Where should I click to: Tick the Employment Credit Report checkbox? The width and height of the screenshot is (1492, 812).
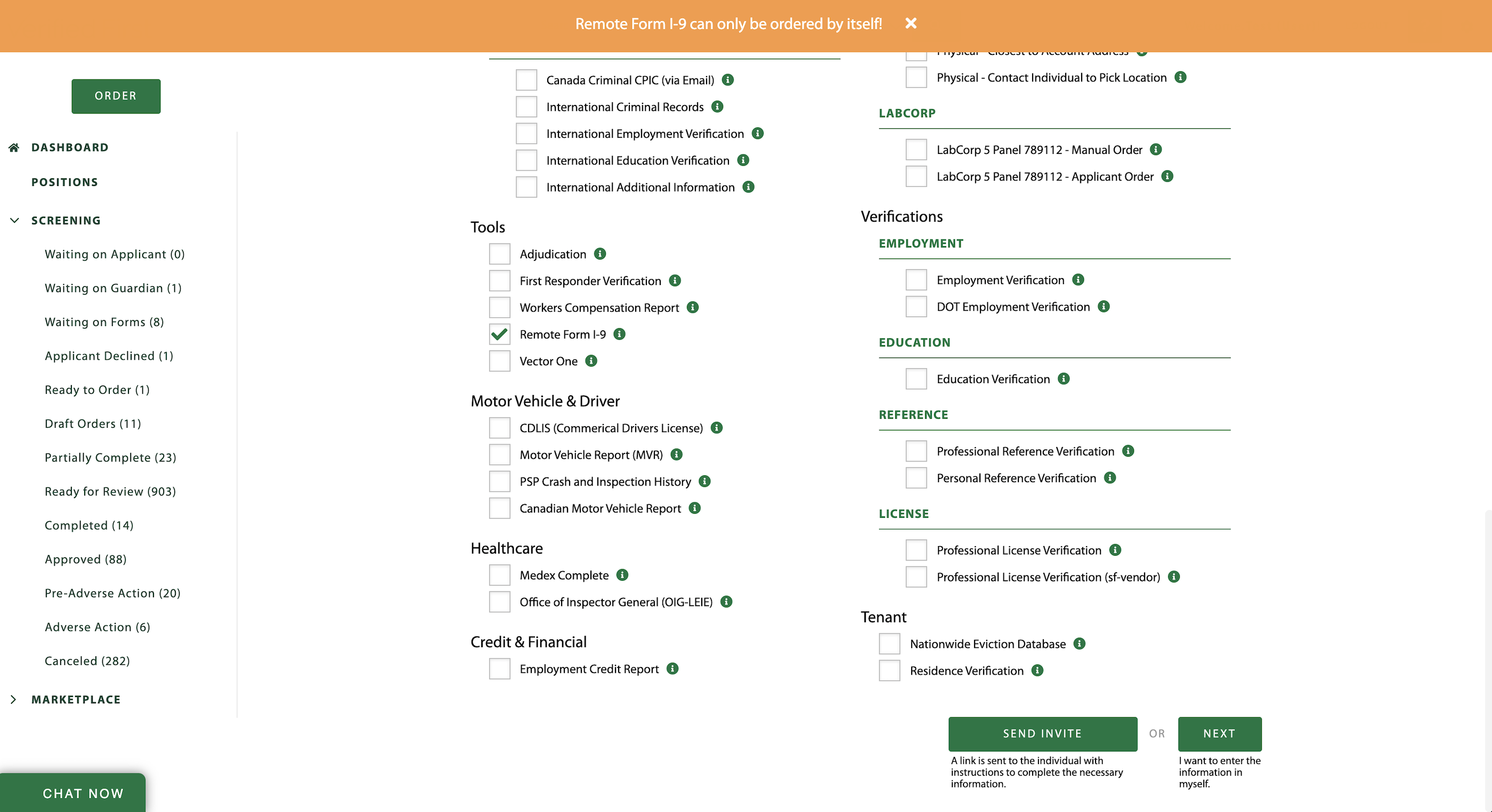tap(499, 669)
